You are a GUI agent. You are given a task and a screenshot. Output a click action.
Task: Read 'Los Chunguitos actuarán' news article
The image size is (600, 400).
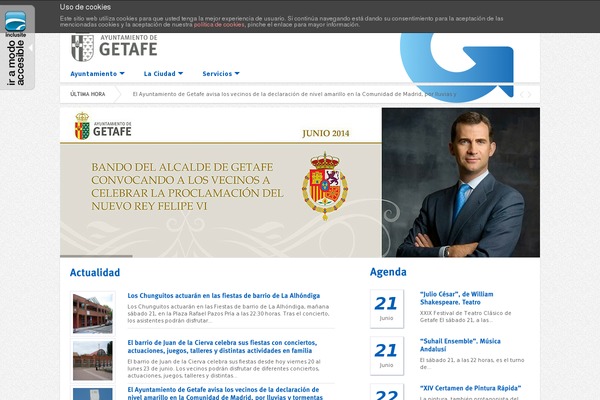223,296
